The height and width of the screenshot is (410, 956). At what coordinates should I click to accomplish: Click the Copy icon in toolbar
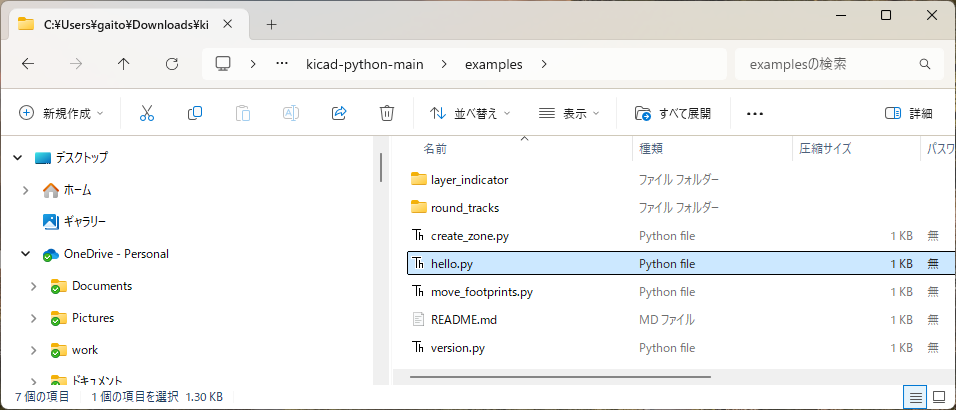tap(195, 113)
